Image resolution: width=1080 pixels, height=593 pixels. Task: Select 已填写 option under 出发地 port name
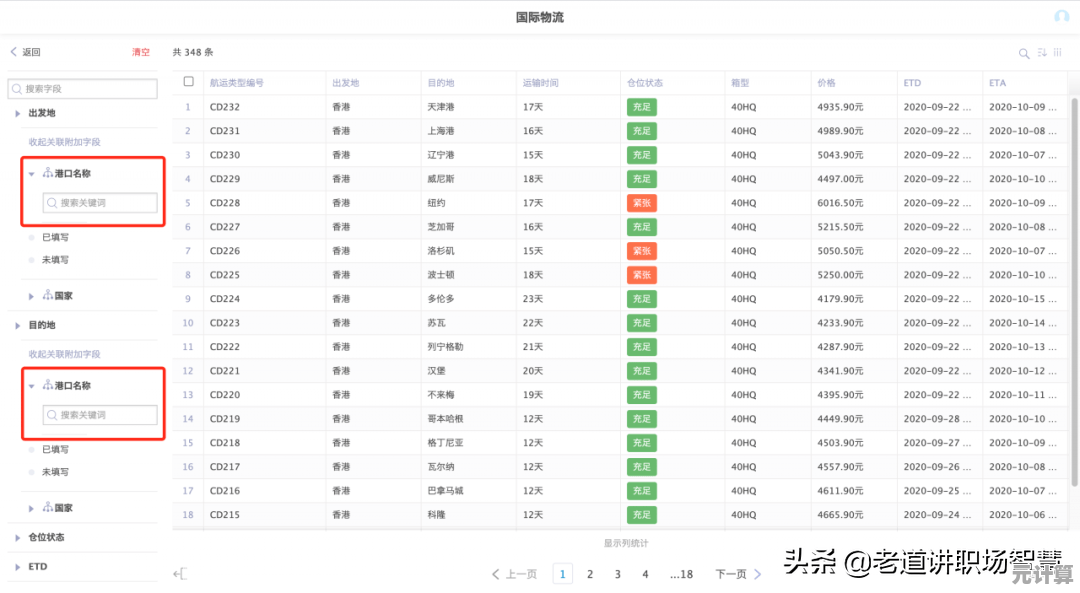pyautogui.click(x=55, y=238)
